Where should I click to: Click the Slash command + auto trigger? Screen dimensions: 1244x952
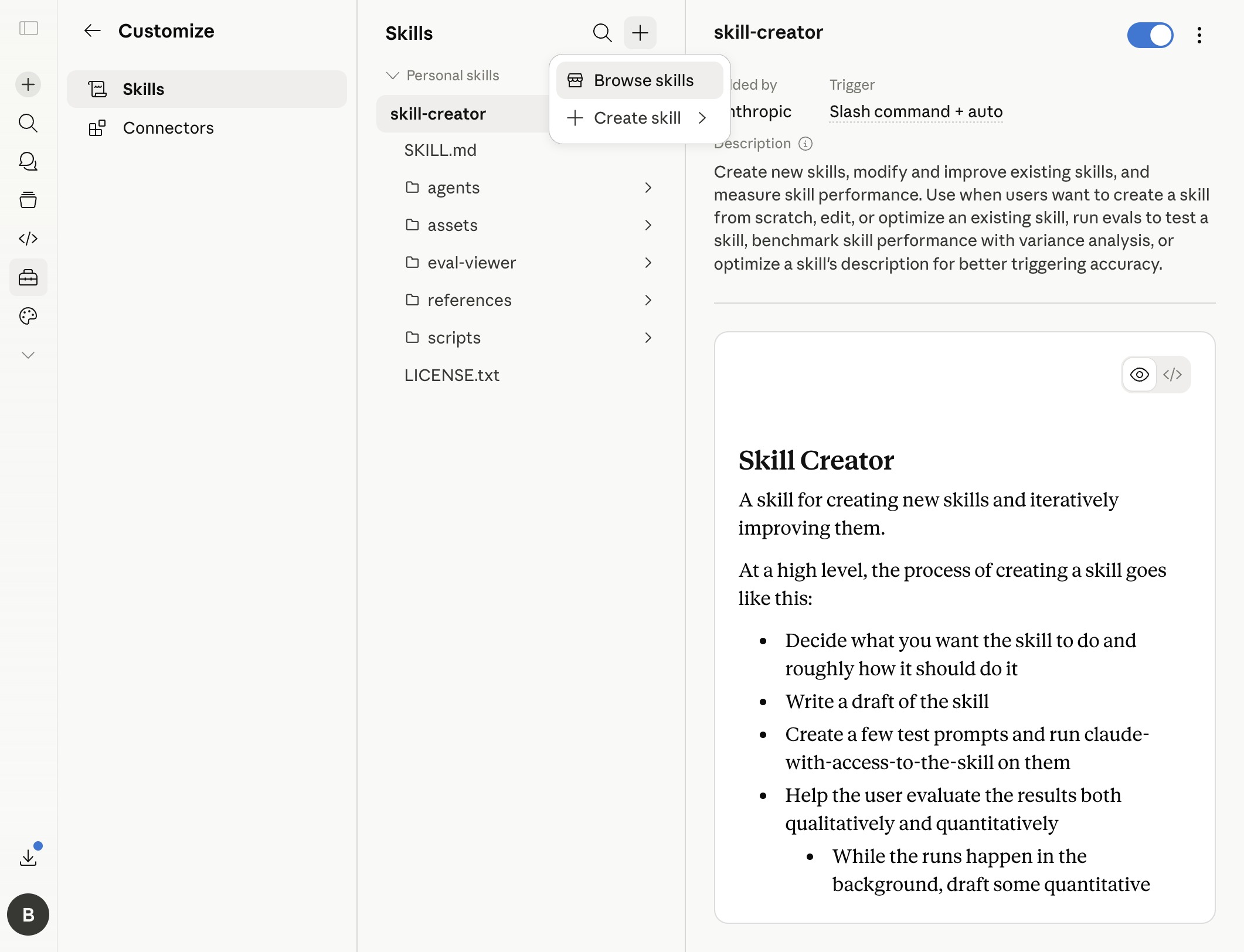pos(916,112)
